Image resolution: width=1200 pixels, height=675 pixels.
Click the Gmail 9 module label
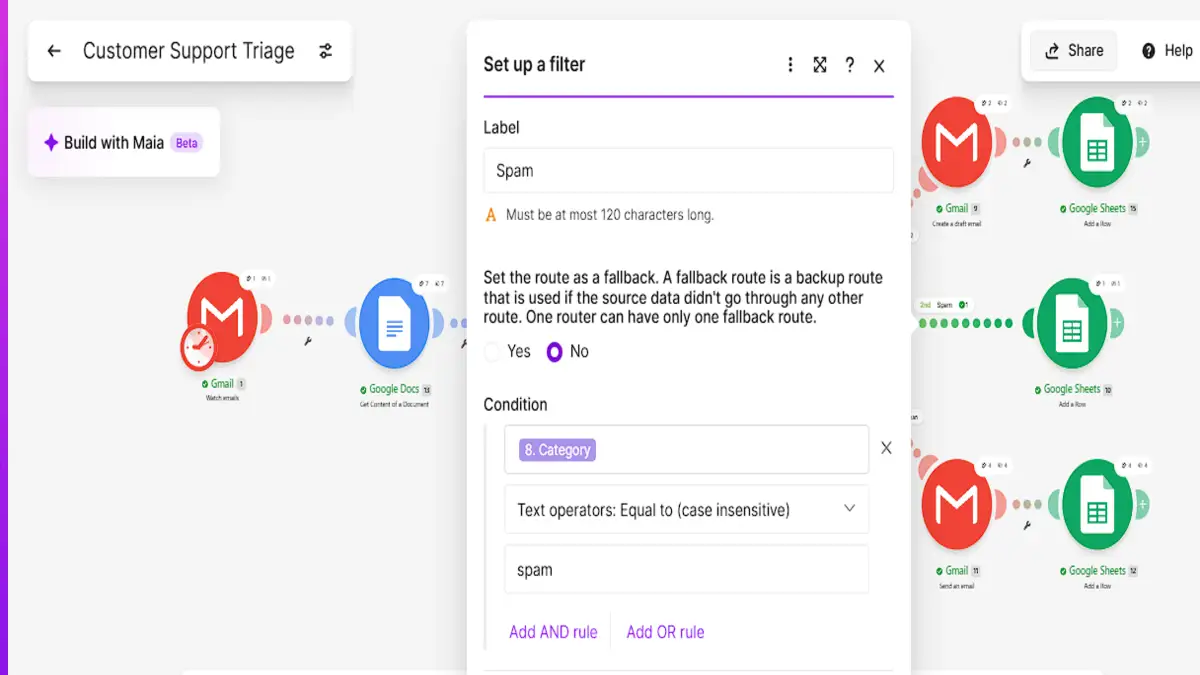click(956, 208)
